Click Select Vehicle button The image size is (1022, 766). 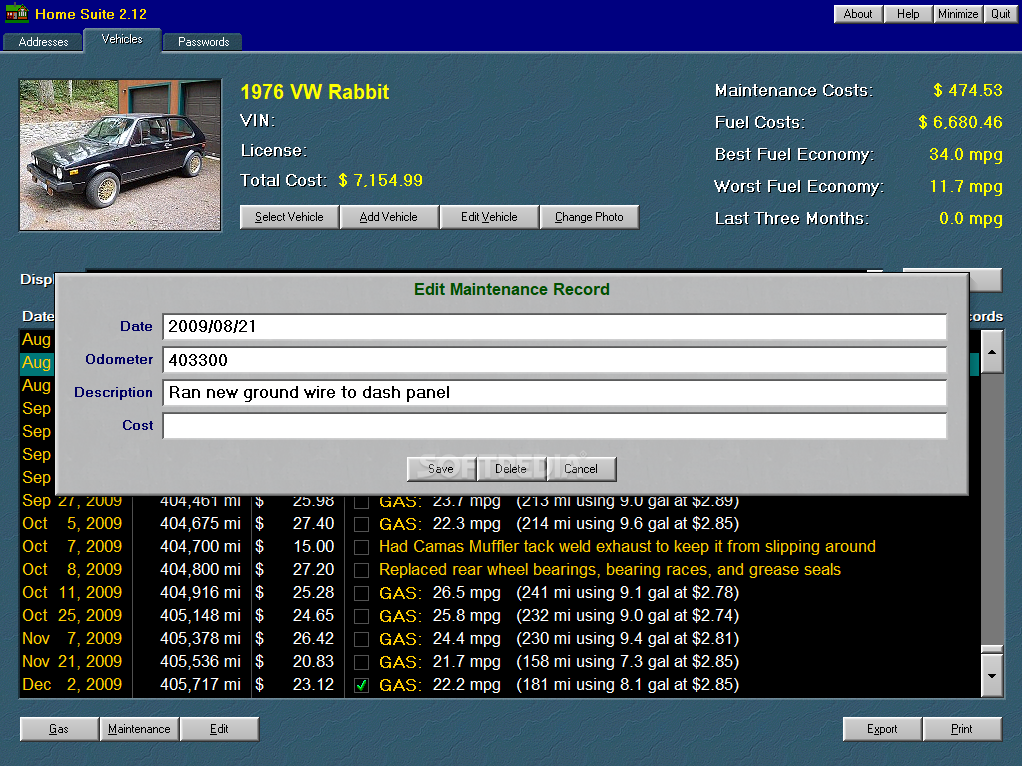[x=289, y=217]
